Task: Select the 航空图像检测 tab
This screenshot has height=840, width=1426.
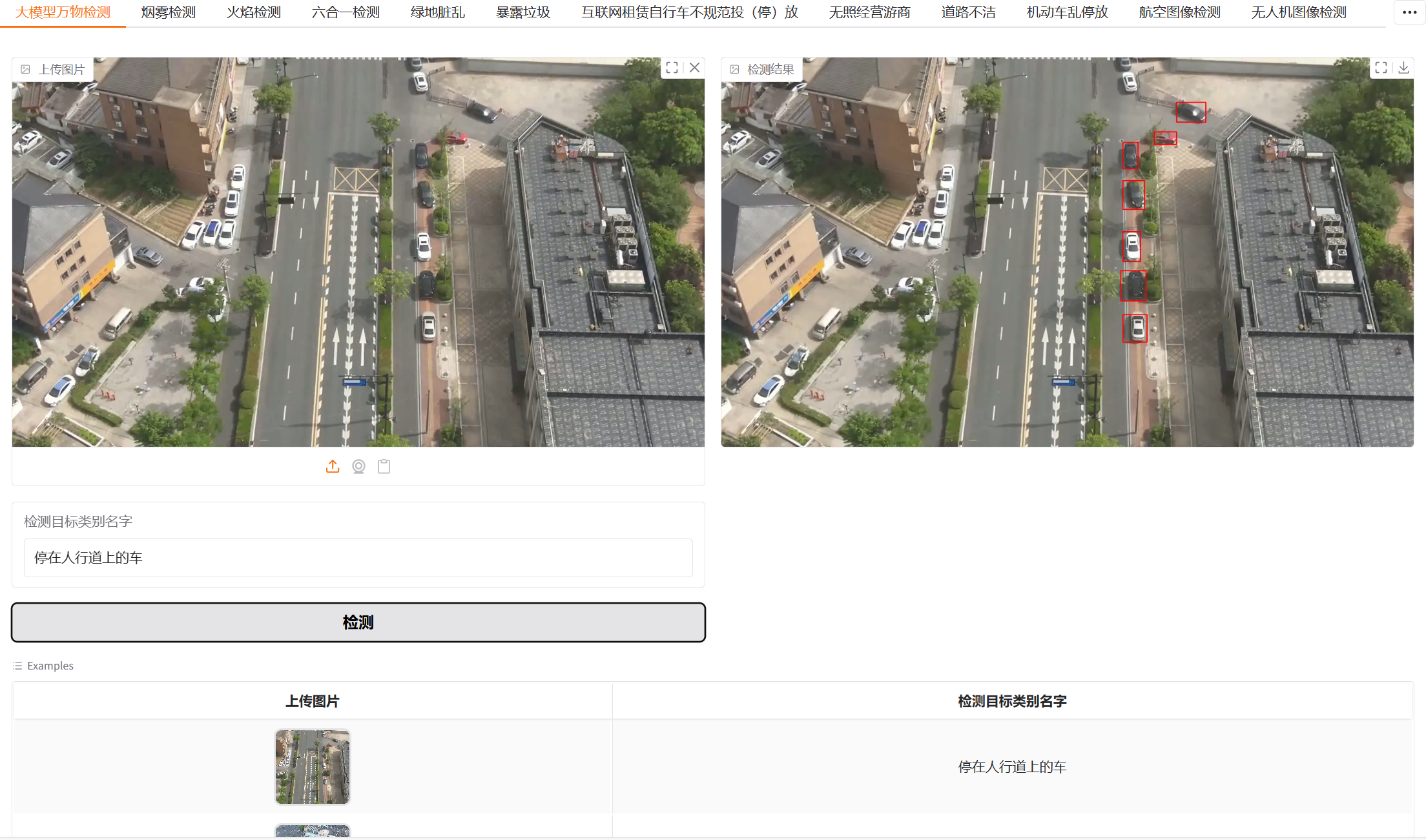Action: pyautogui.click(x=1179, y=12)
